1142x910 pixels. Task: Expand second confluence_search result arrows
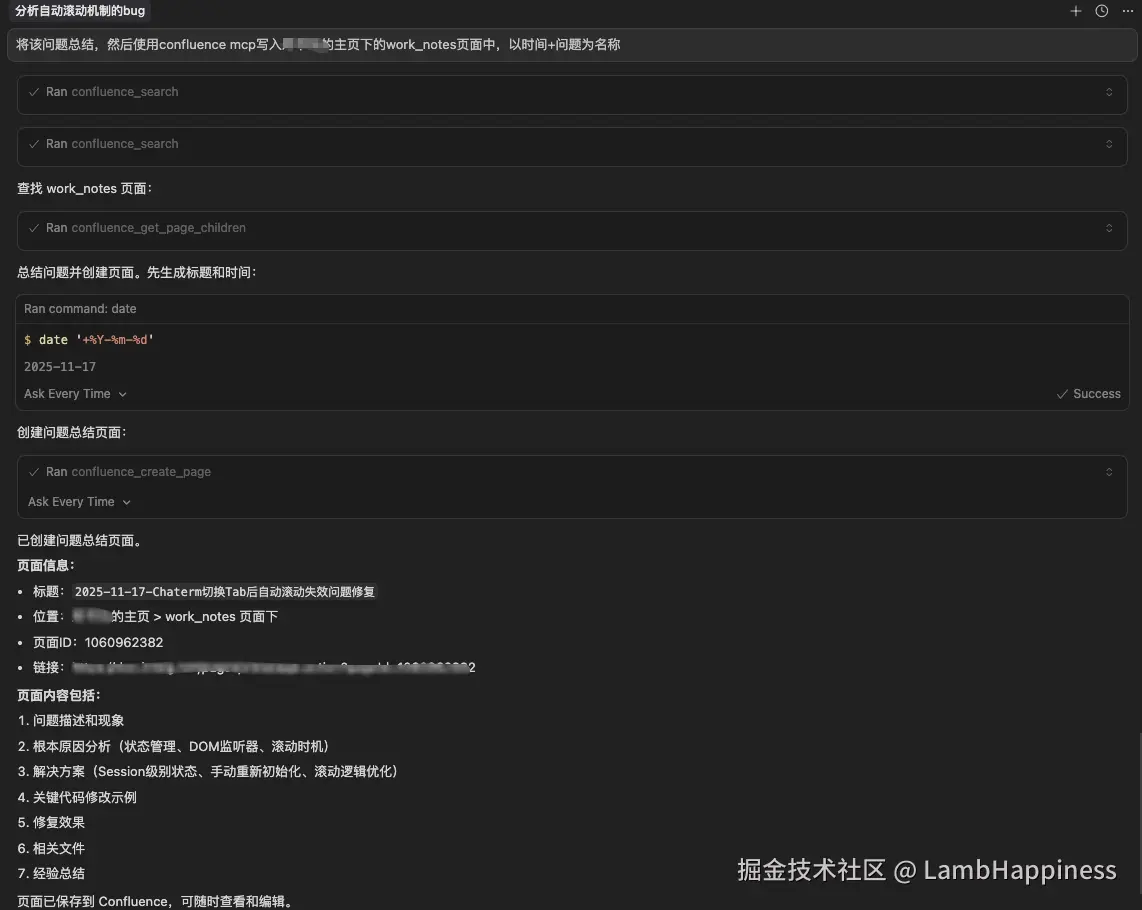(1108, 144)
